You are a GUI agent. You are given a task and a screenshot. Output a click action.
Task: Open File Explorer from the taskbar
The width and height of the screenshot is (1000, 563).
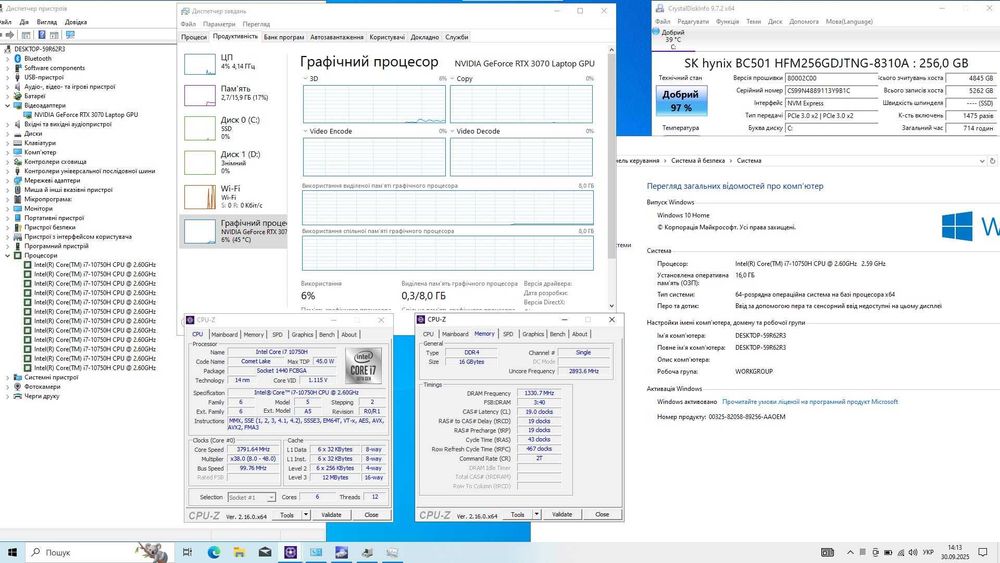(239, 552)
